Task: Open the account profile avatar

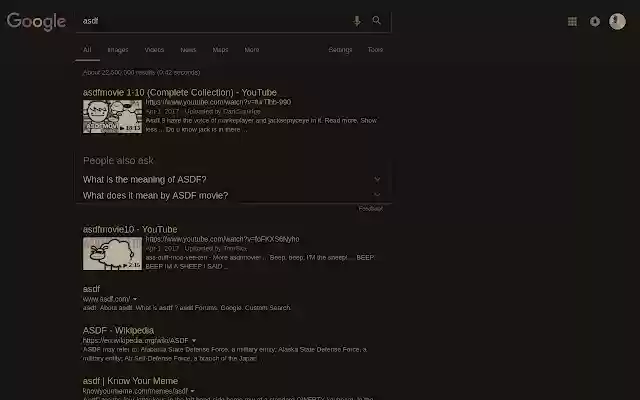Action: (617, 21)
